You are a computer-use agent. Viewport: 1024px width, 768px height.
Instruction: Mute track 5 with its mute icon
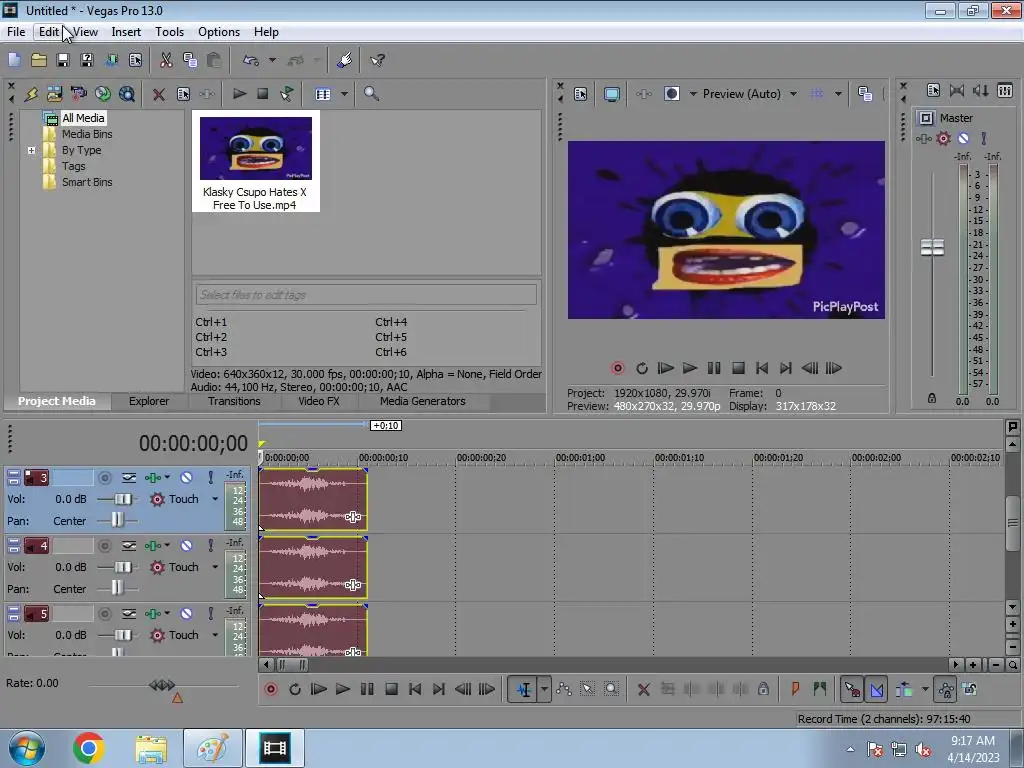pyautogui.click(x=186, y=613)
